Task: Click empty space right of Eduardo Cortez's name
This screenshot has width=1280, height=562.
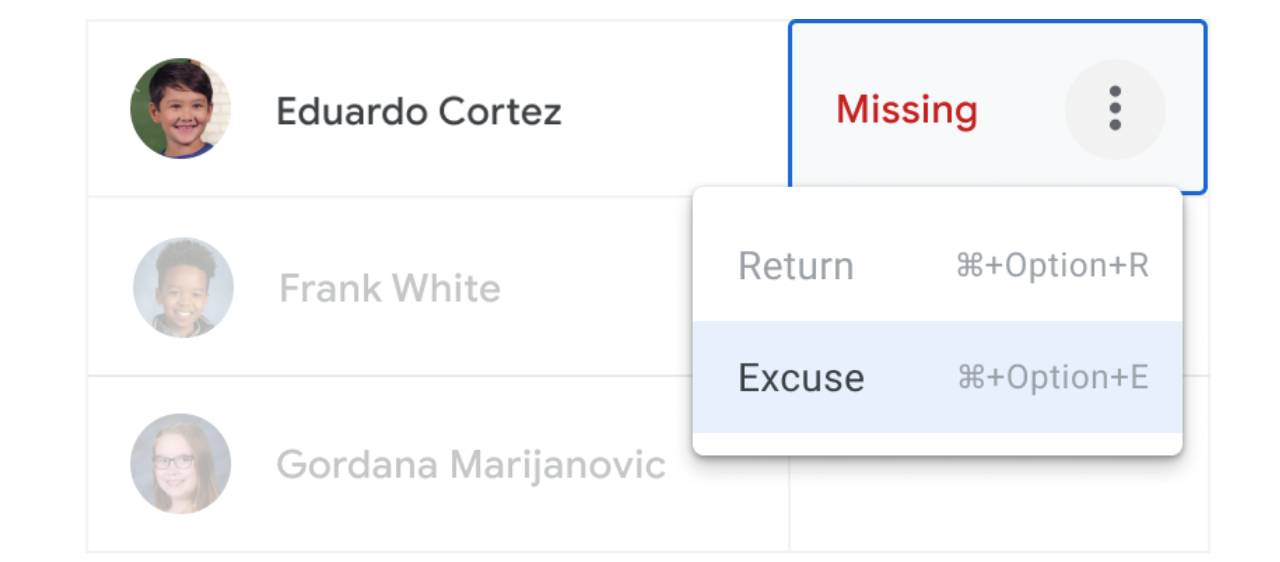Action: (670, 110)
